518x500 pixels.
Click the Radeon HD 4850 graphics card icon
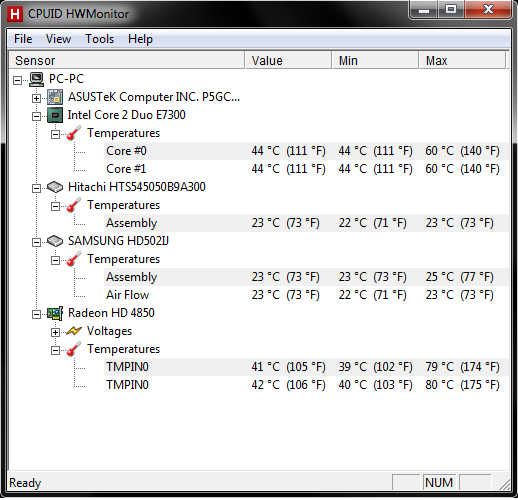tap(55, 313)
